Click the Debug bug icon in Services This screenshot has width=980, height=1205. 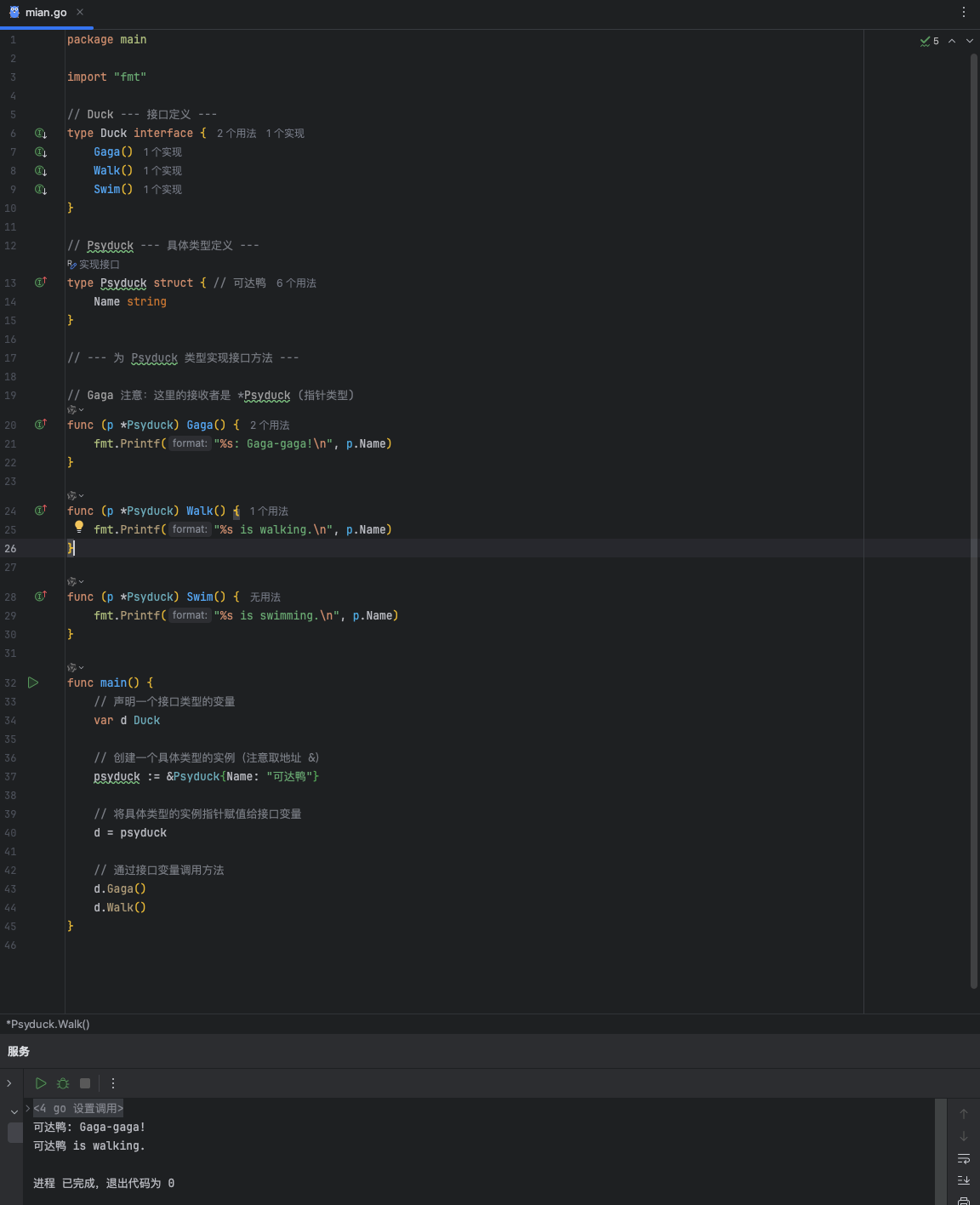point(63,1083)
